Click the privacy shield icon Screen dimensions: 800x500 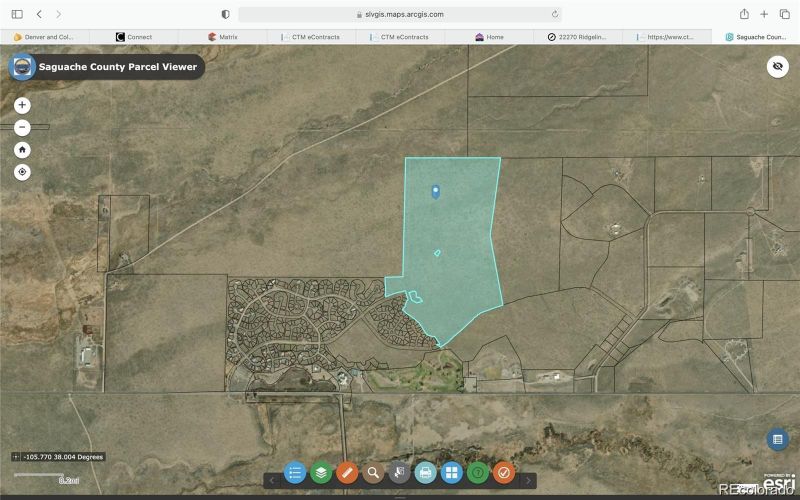225,14
